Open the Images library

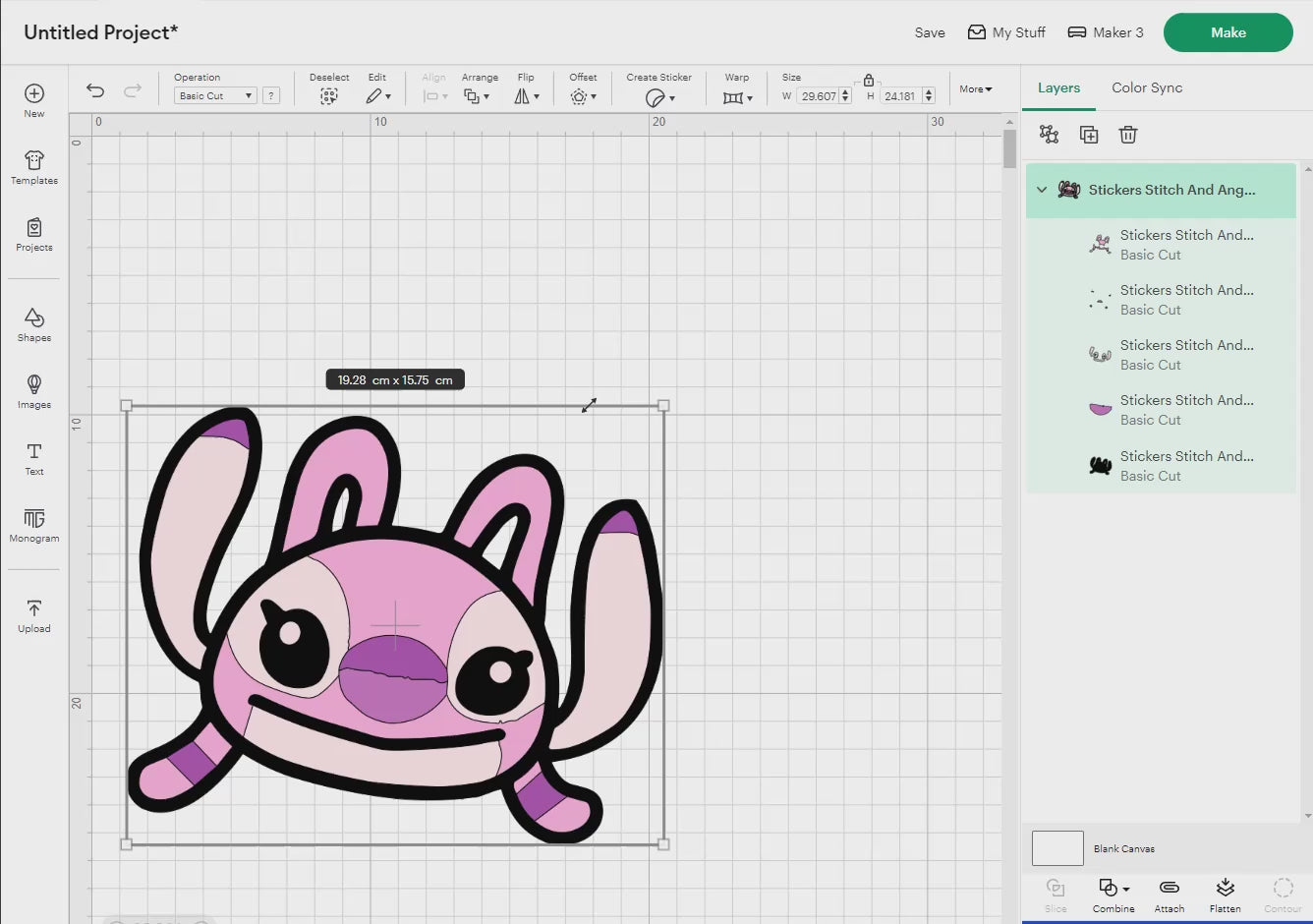coord(34,391)
